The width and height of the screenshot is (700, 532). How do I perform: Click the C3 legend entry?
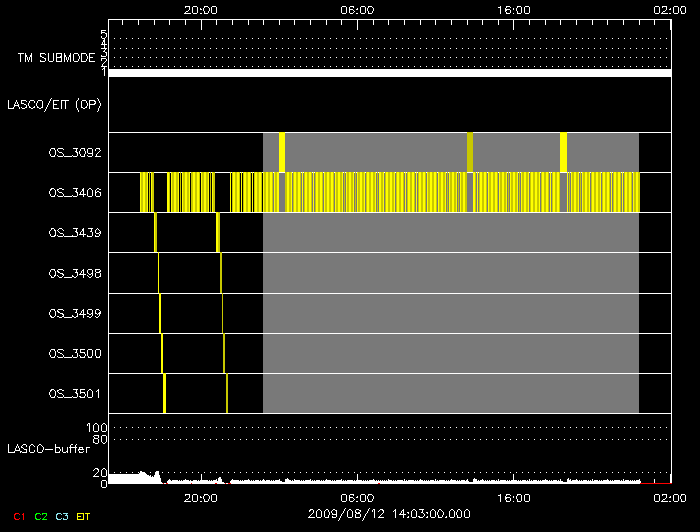pos(62,515)
